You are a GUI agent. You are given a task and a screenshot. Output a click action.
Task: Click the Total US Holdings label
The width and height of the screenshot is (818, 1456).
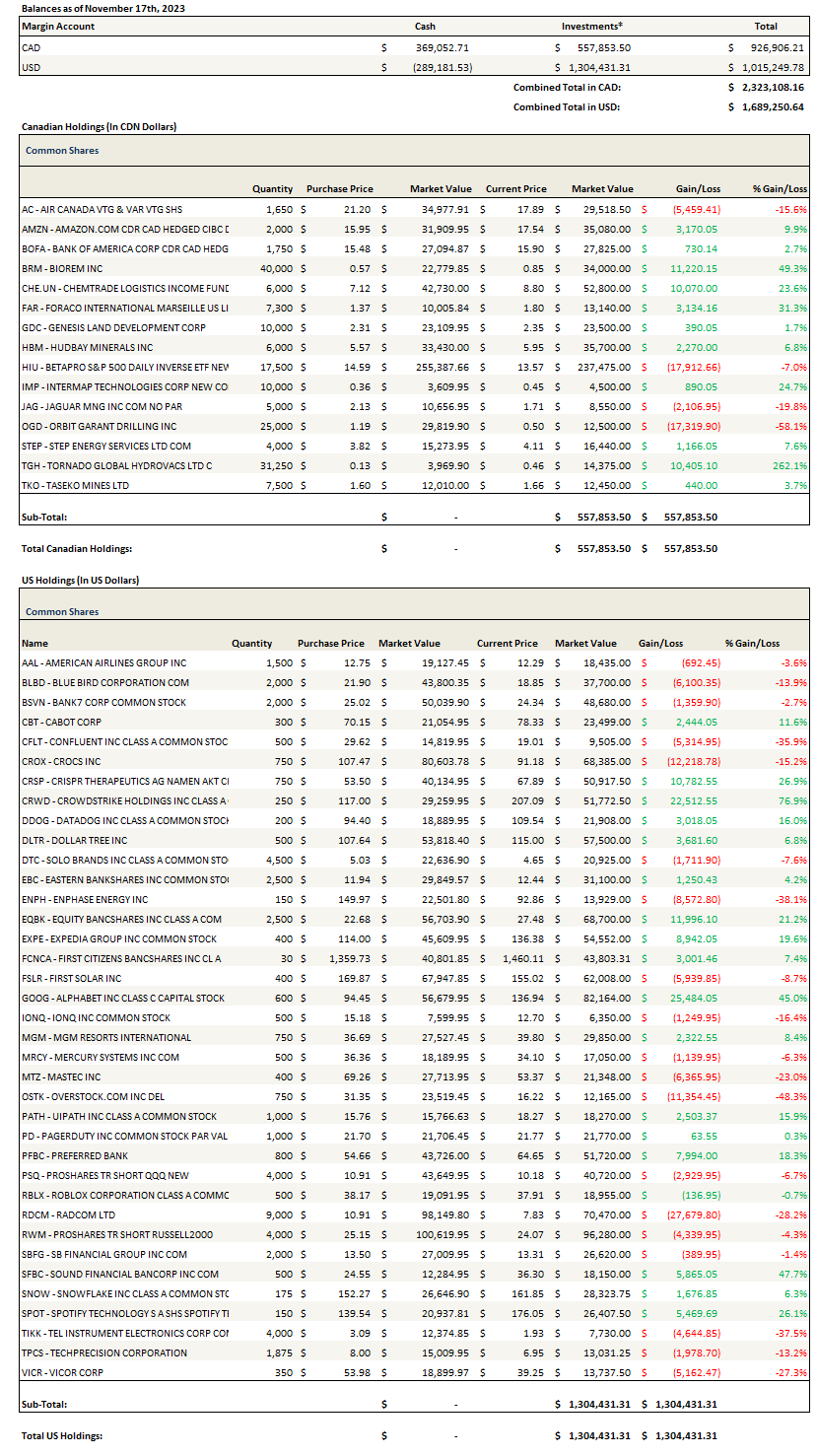click(x=61, y=1436)
